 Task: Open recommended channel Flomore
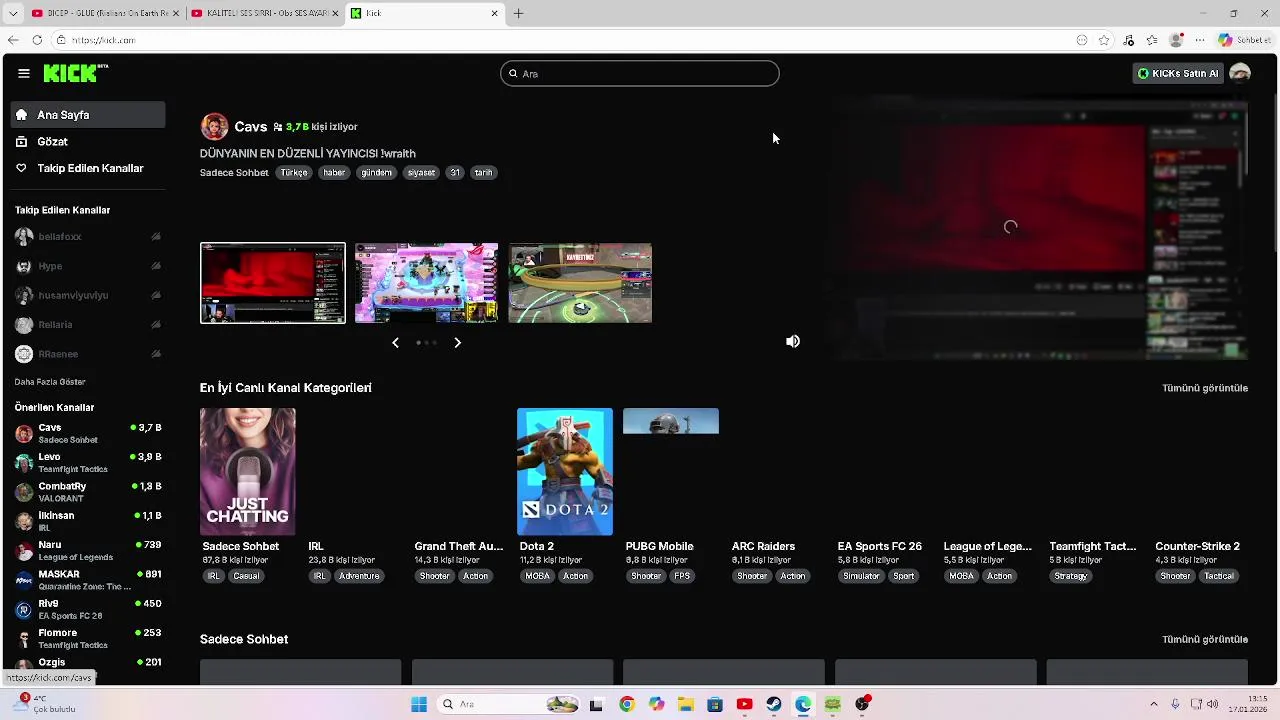pyautogui.click(x=88, y=638)
